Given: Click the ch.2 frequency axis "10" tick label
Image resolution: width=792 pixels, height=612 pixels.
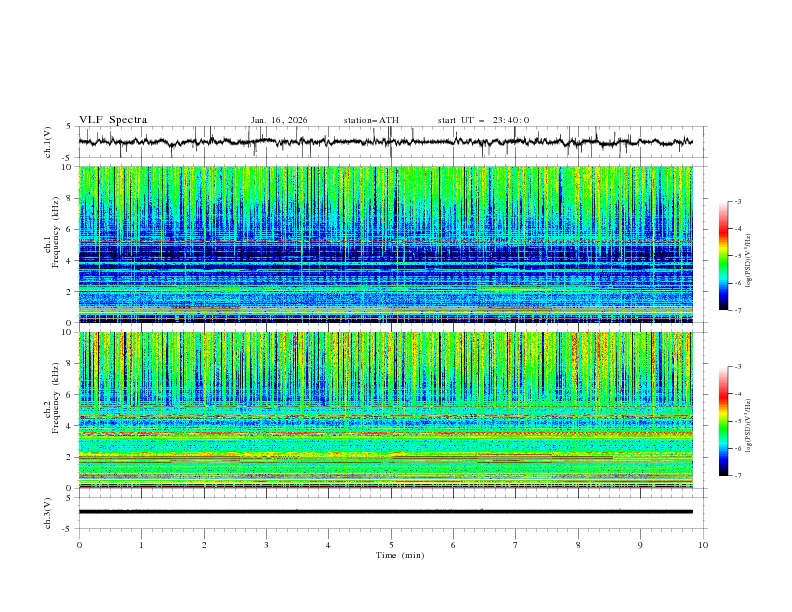Looking at the screenshot, I should click(68, 332).
